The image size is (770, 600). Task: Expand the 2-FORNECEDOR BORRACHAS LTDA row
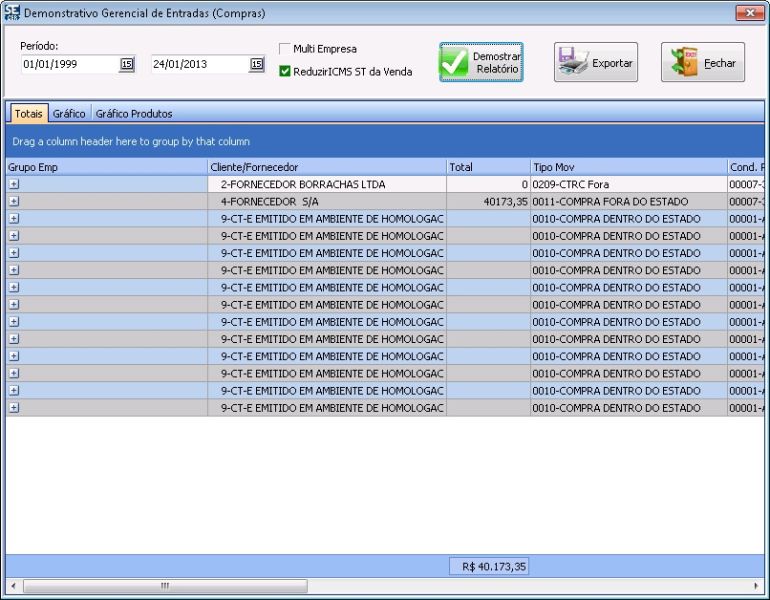[x=14, y=185]
